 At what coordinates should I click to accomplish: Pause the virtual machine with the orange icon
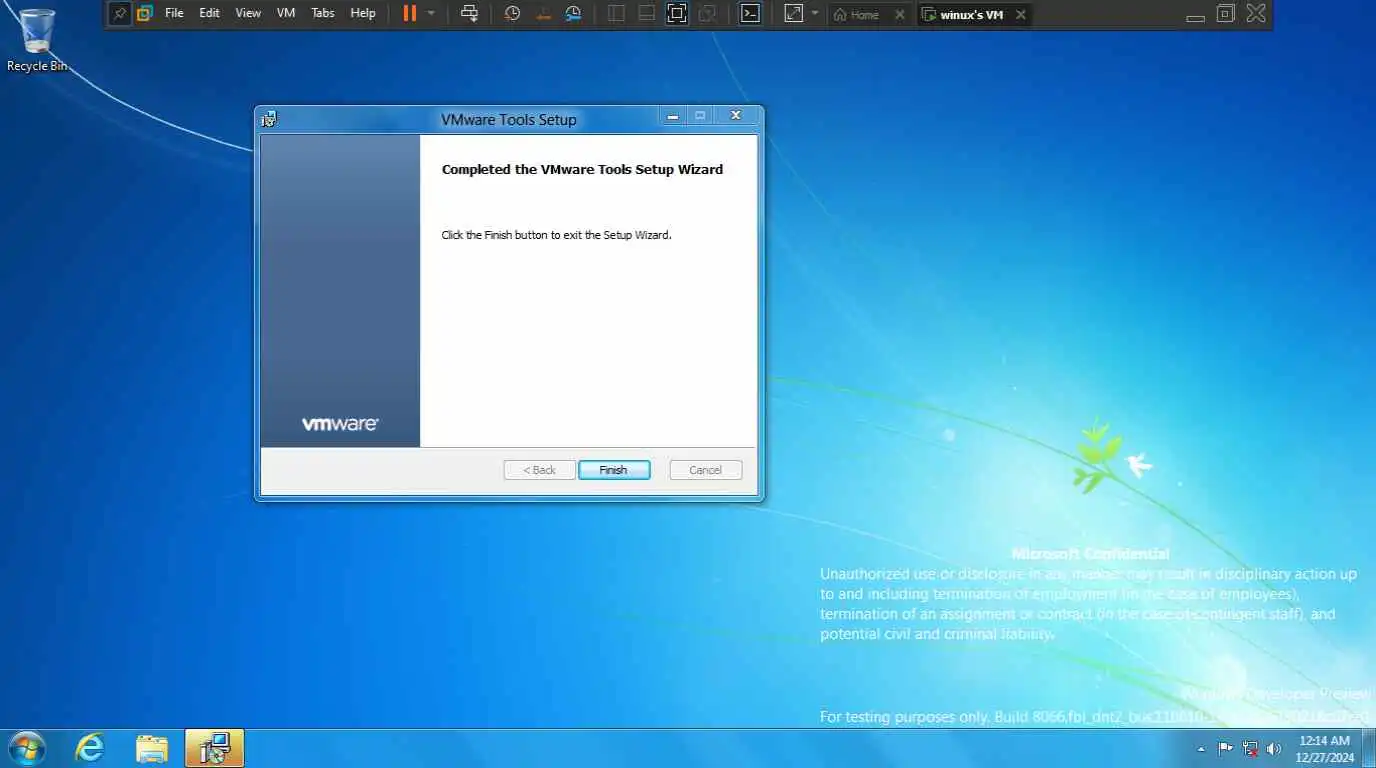pos(410,14)
